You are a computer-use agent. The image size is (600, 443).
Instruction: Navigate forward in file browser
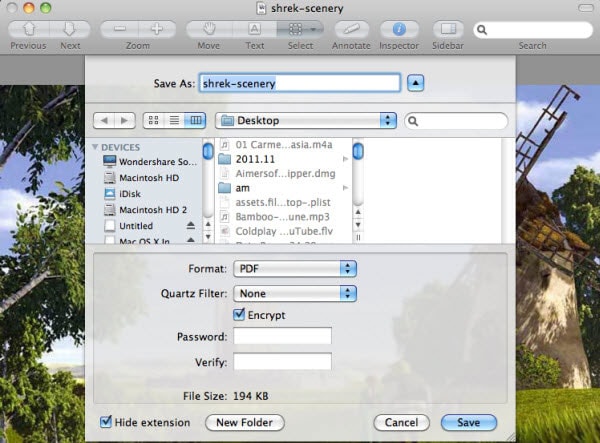[125, 121]
